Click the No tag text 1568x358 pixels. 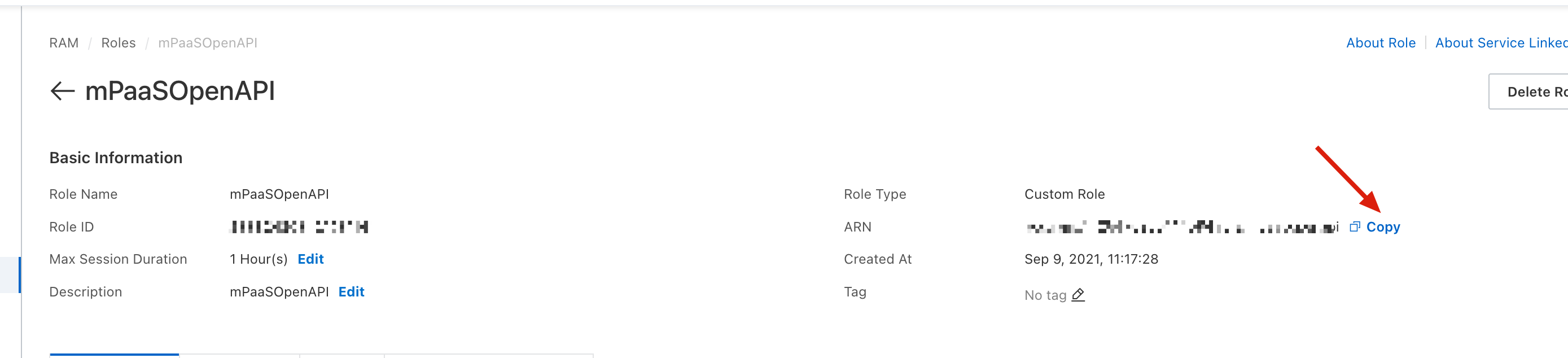tap(1045, 295)
